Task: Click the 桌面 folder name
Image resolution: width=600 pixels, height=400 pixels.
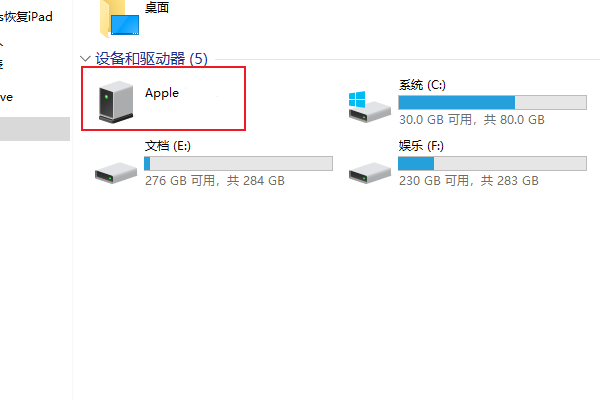Action: point(157,7)
